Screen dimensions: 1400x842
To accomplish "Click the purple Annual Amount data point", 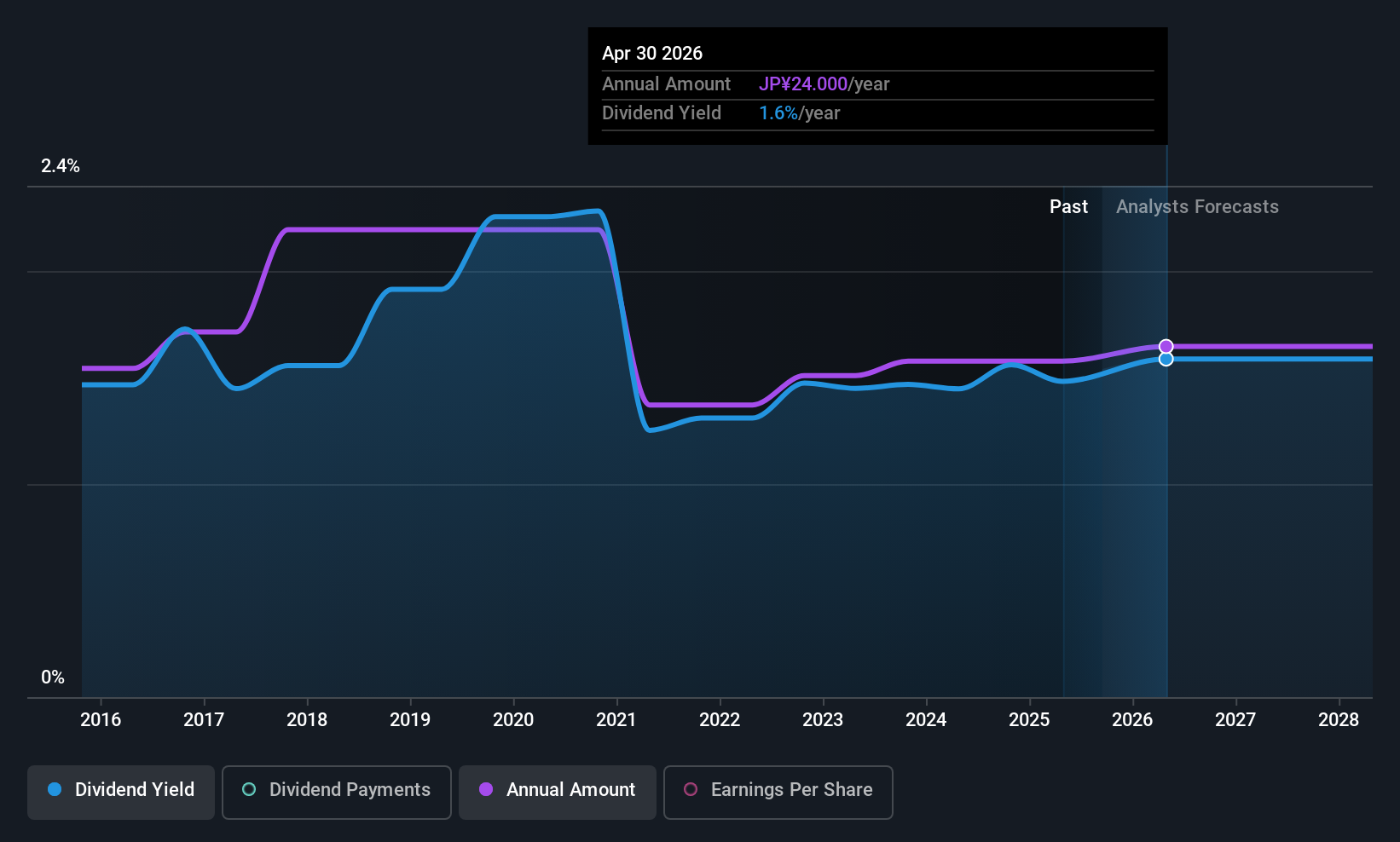I will pos(1166,346).
